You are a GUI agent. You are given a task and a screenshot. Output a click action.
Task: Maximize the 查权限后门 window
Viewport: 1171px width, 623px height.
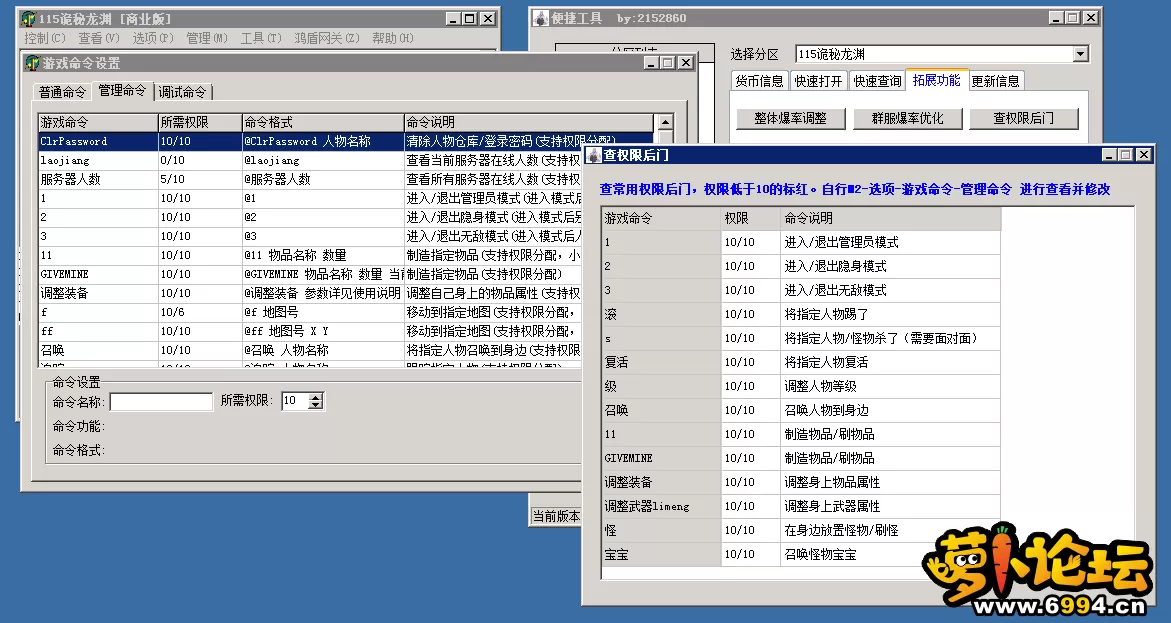pyautogui.click(x=1126, y=155)
